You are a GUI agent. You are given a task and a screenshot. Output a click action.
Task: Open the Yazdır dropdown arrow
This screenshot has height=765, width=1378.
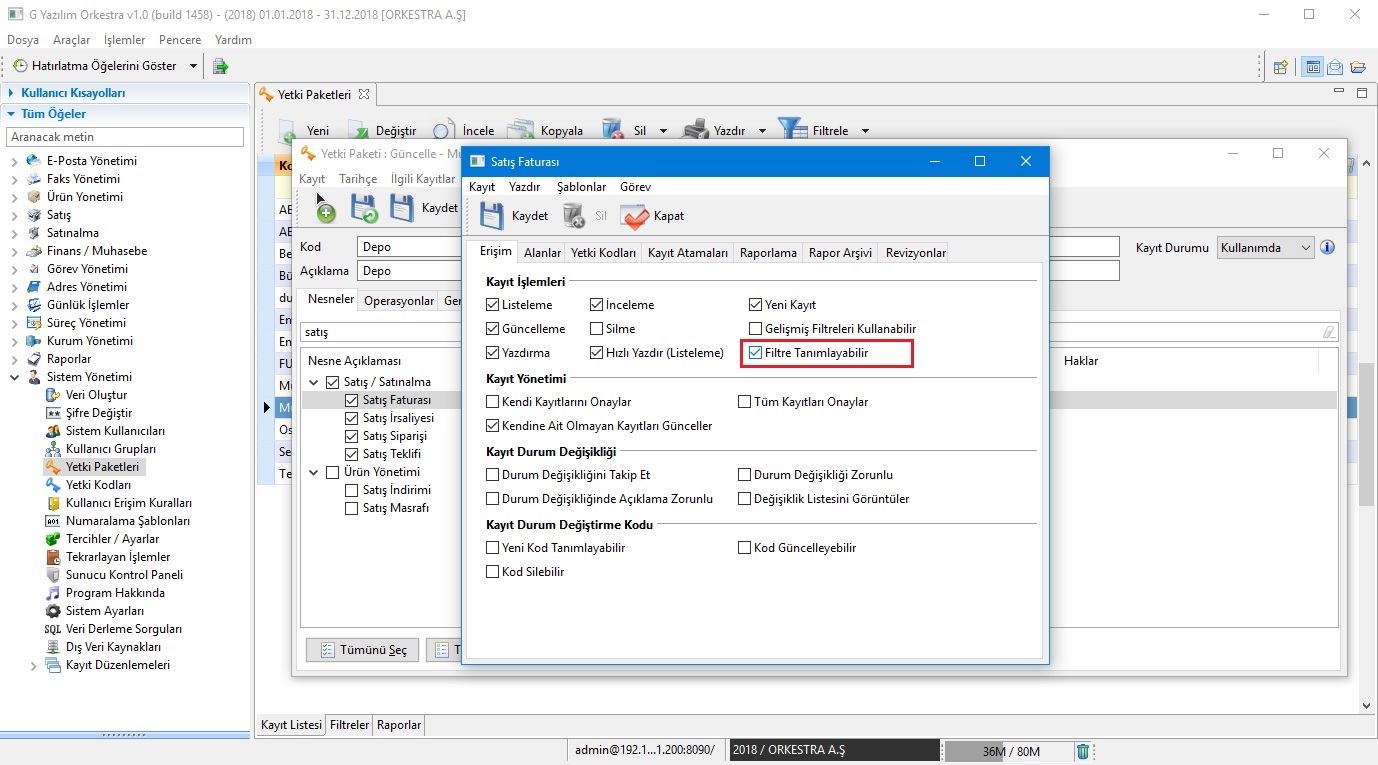click(762, 131)
